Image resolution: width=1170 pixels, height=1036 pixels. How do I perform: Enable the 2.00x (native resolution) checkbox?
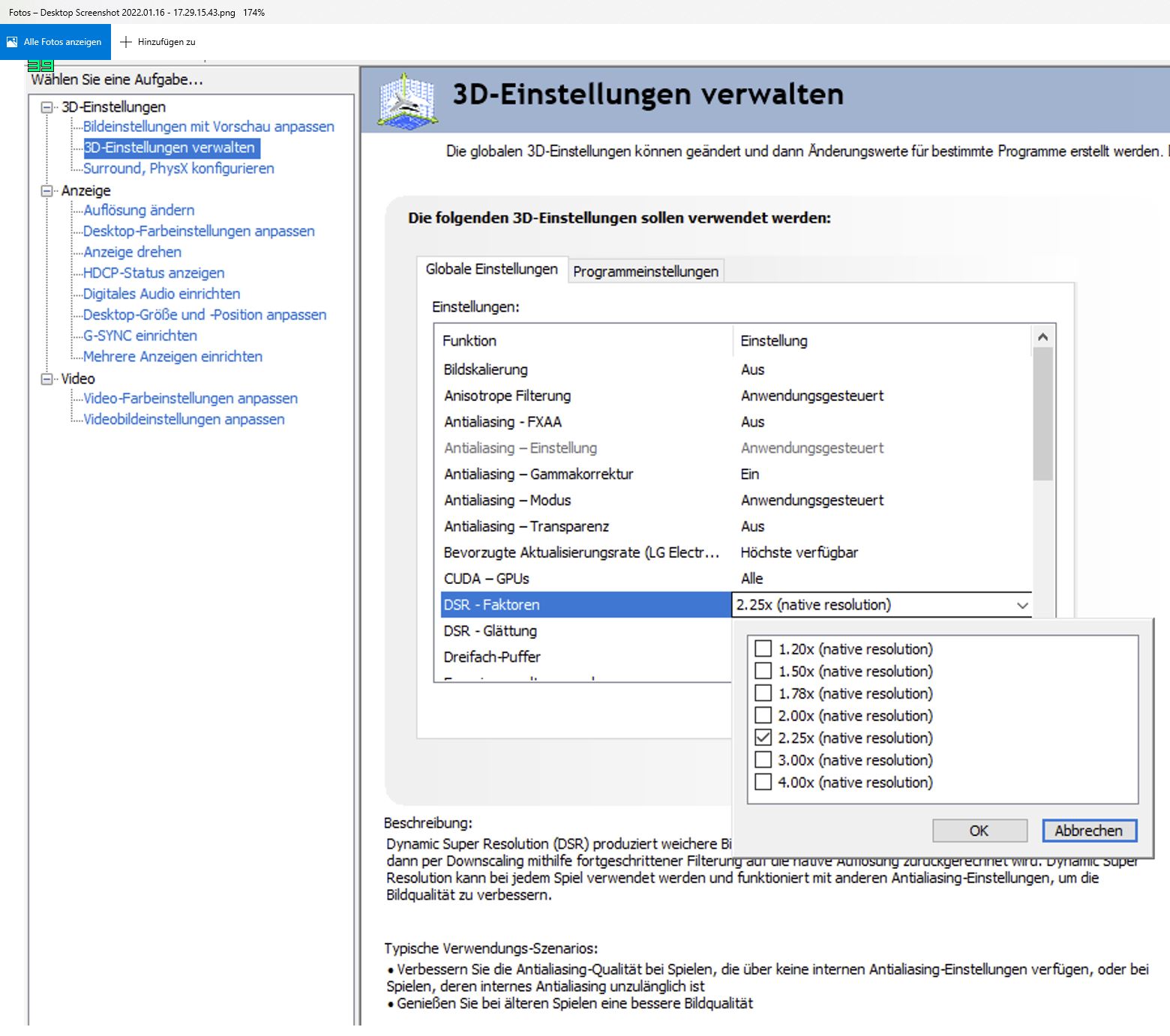763,715
